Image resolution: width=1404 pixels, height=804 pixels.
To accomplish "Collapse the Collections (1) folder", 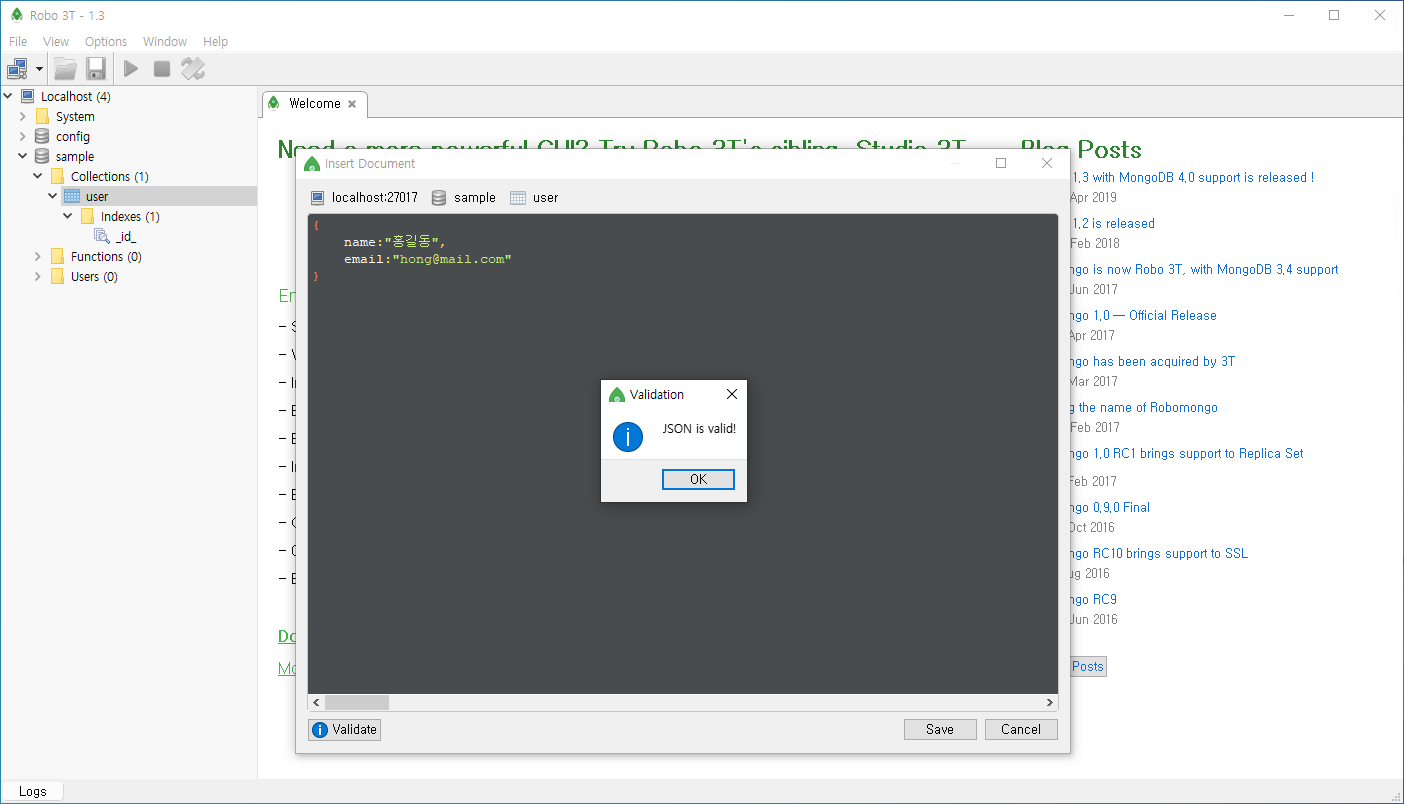I will tap(38, 176).
